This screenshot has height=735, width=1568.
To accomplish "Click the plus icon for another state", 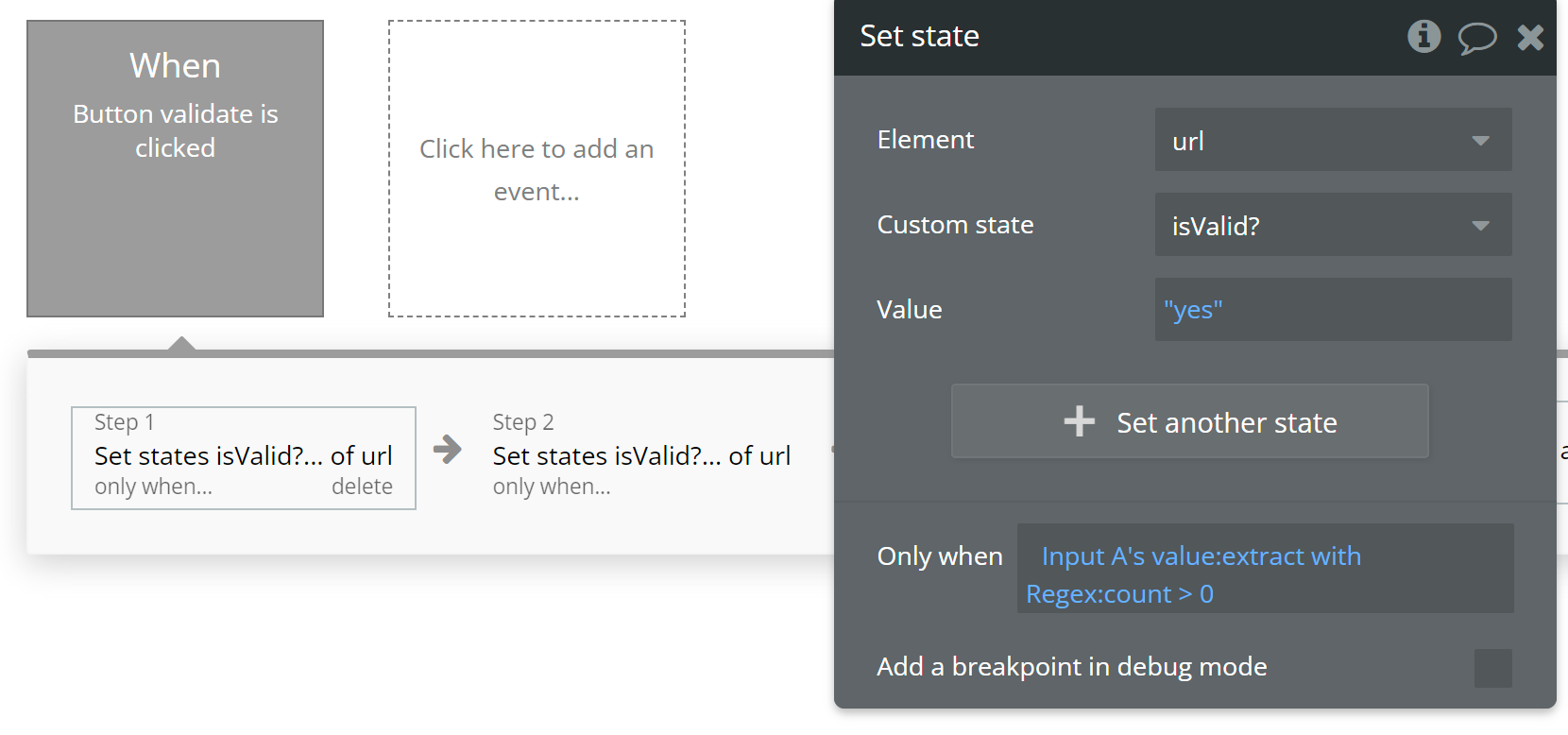I will [1079, 421].
